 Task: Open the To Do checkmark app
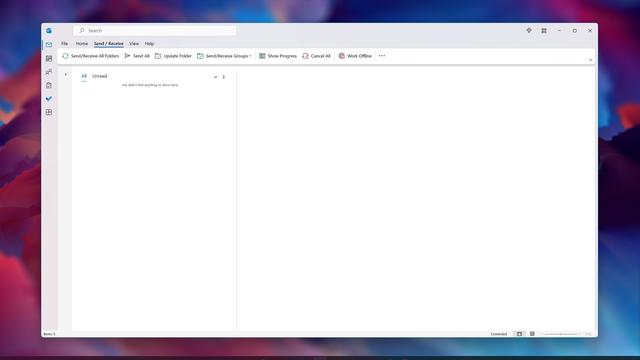click(x=49, y=99)
